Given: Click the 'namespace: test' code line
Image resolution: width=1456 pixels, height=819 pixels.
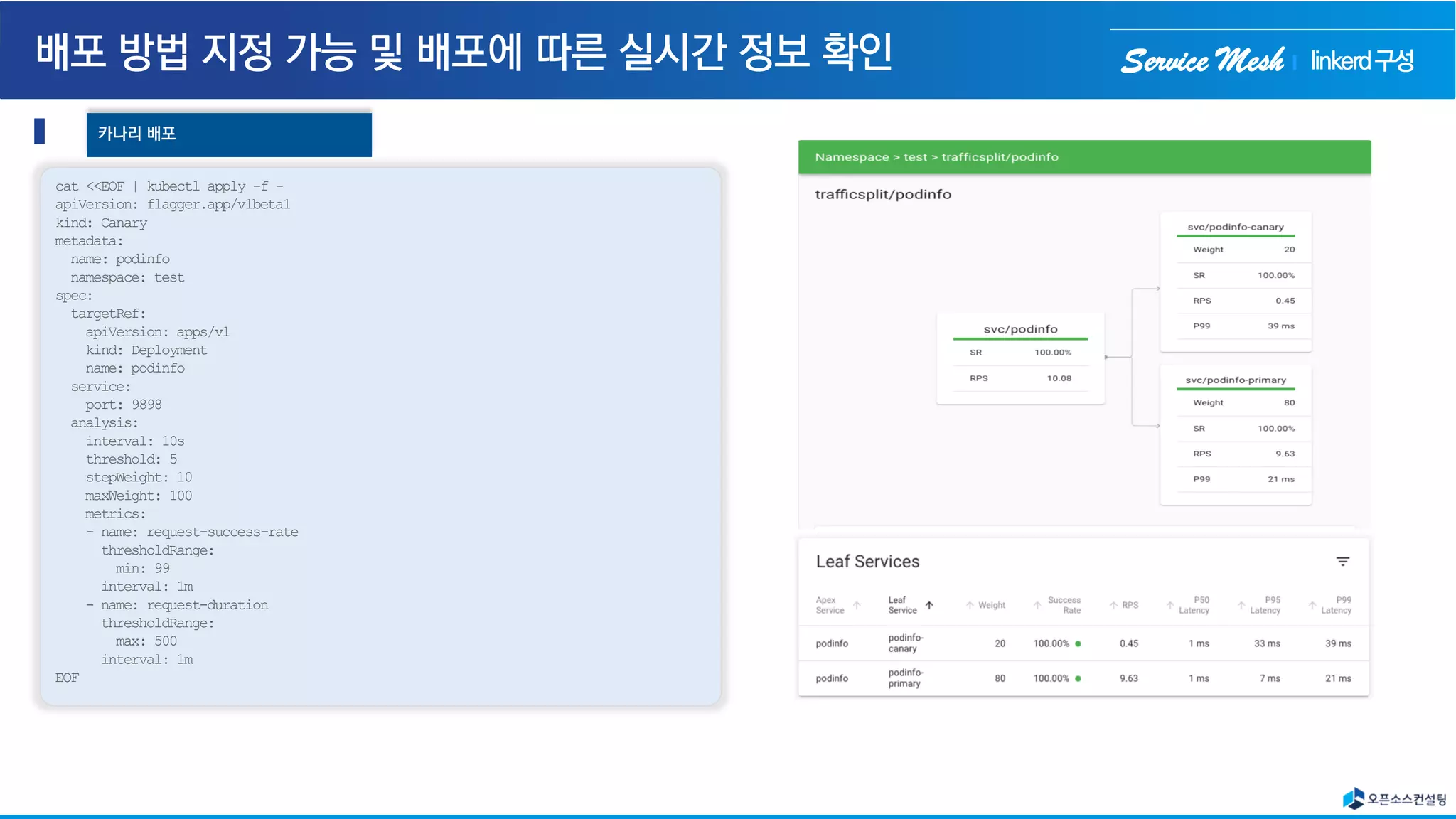Looking at the screenshot, I should pyautogui.click(x=127, y=278).
